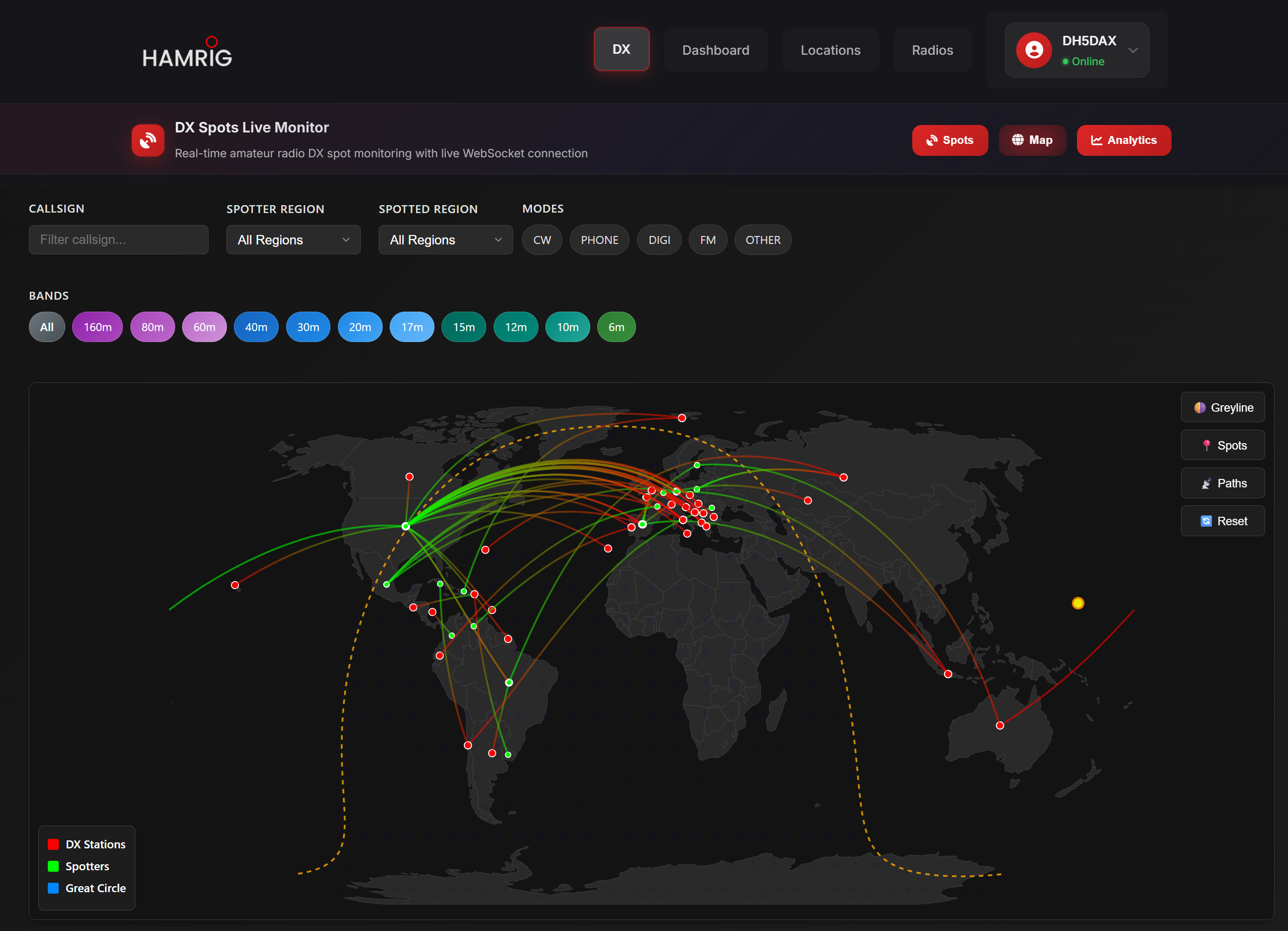Click the Reset refresh icon
Viewport: 1288px width, 931px height.
pyautogui.click(x=1206, y=521)
